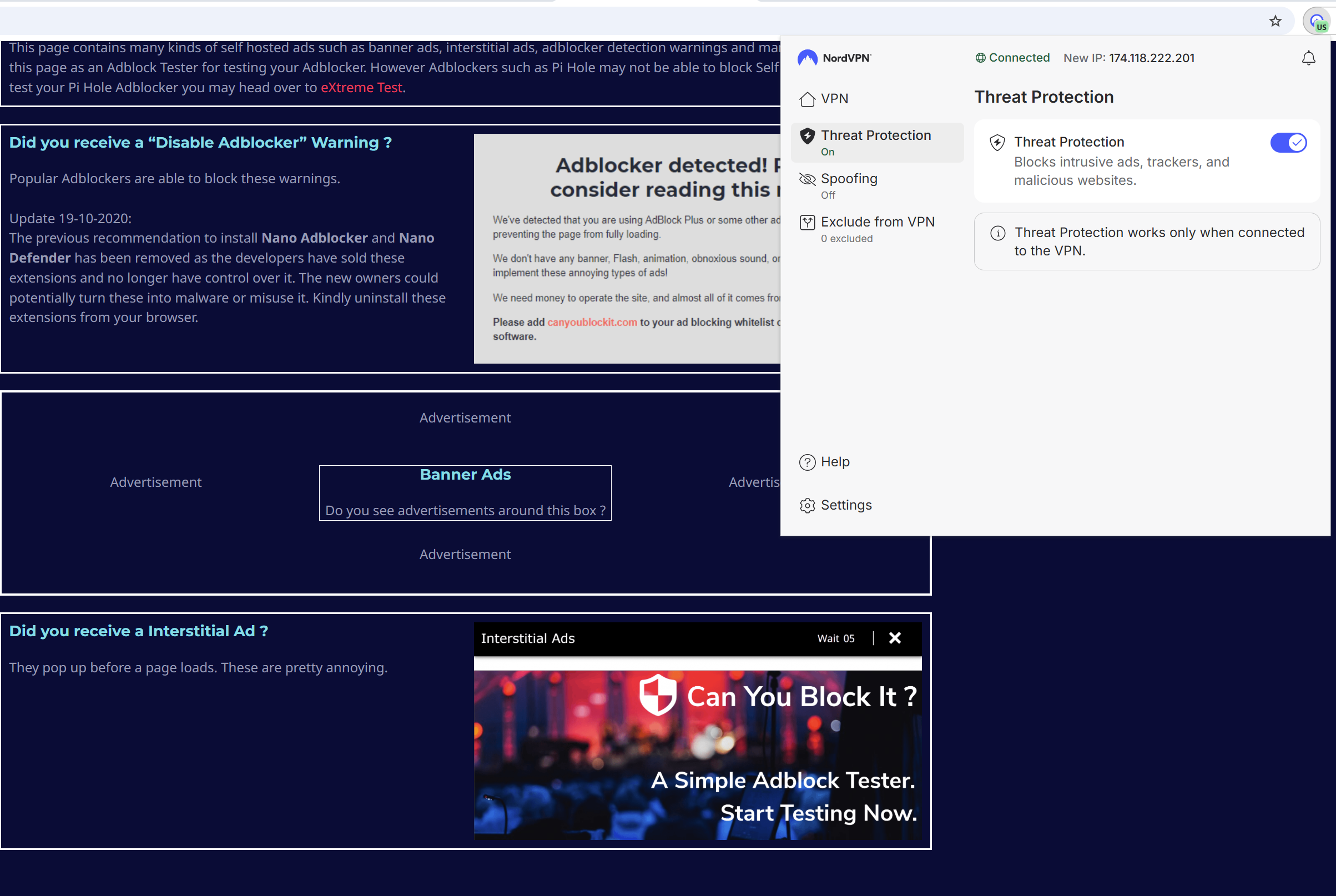Click the info icon next to VPN warning
The image size is (1336, 896).
(x=997, y=233)
